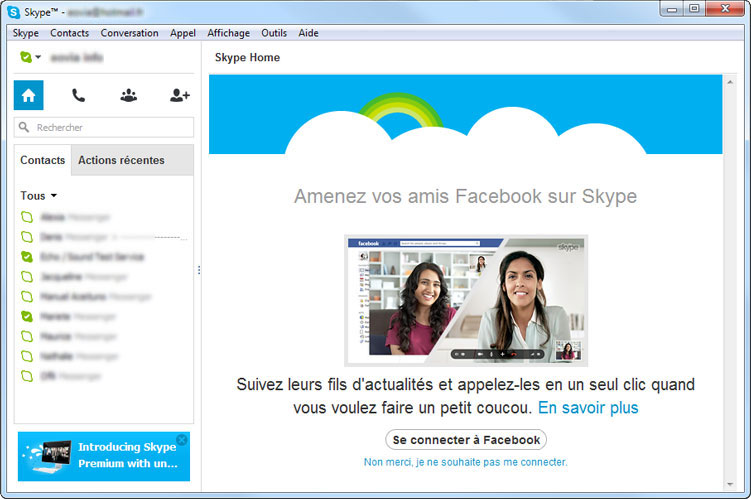Screen dimensions: 751x499
Task: Select the fourth contact in the list
Action: (103, 277)
